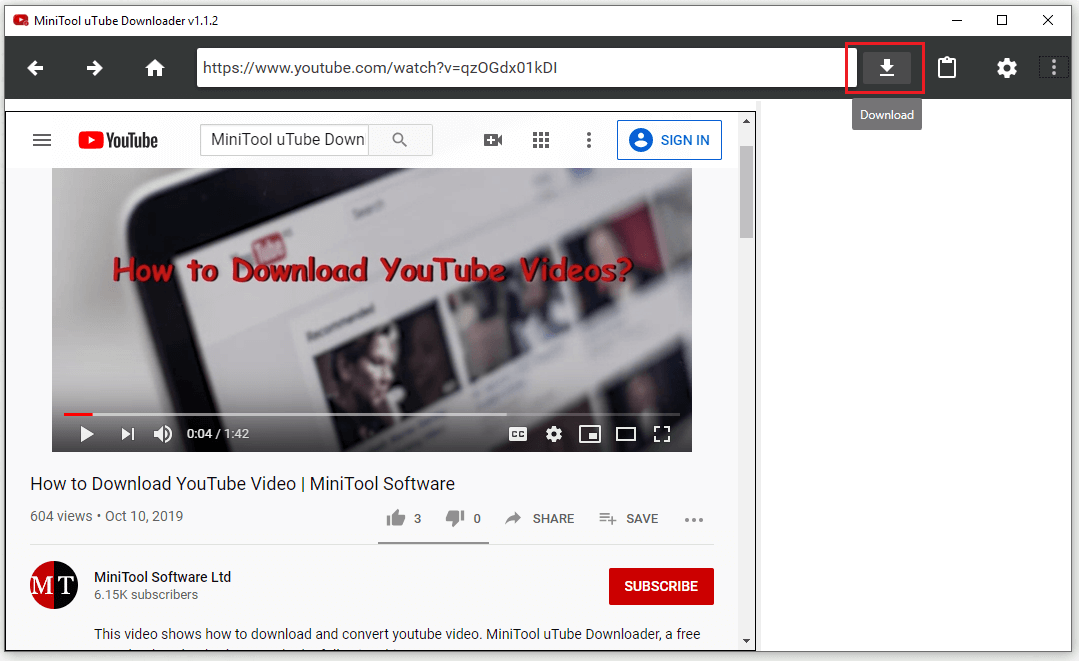Open the downloader's settings gear
The height and width of the screenshot is (661, 1079).
1006,67
